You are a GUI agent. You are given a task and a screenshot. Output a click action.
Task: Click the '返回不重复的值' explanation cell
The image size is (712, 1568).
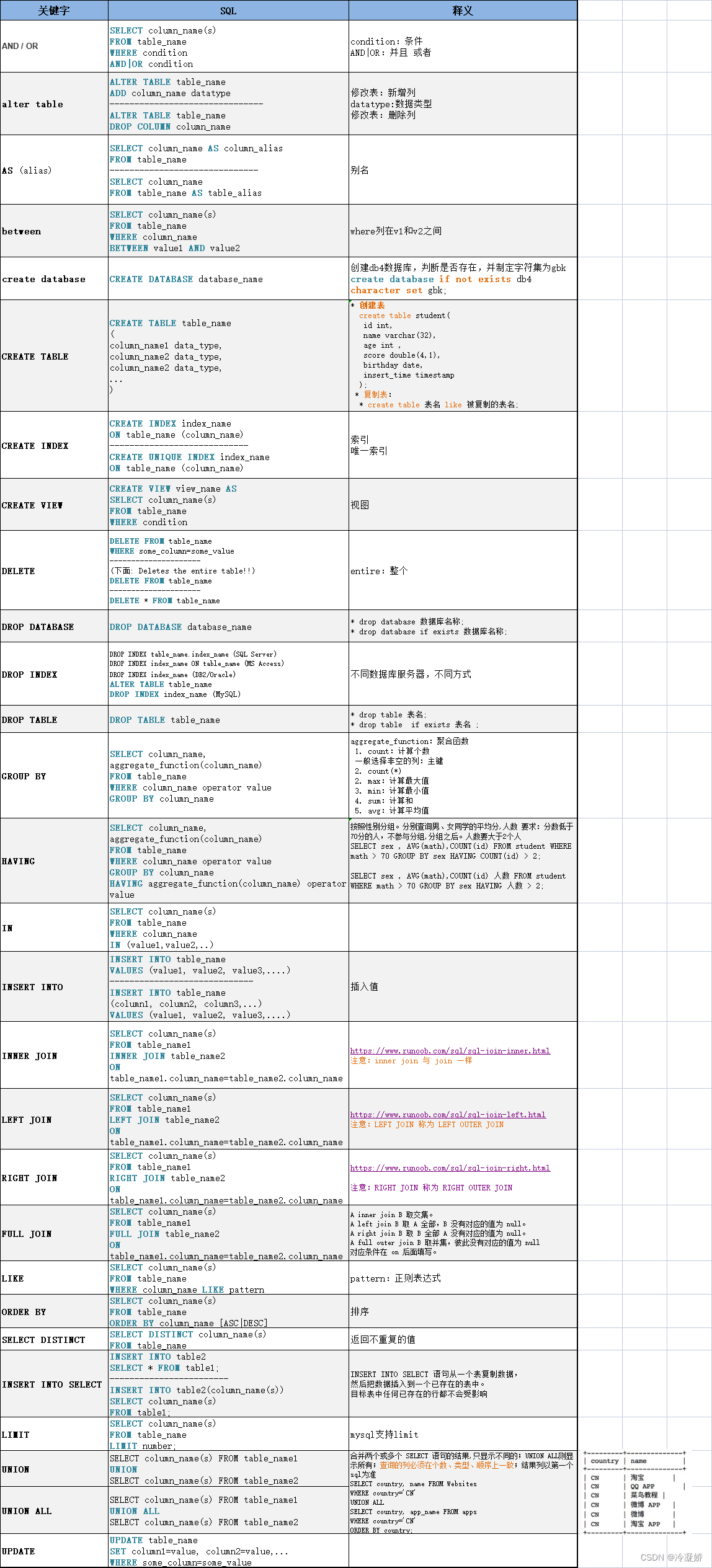point(463,1339)
